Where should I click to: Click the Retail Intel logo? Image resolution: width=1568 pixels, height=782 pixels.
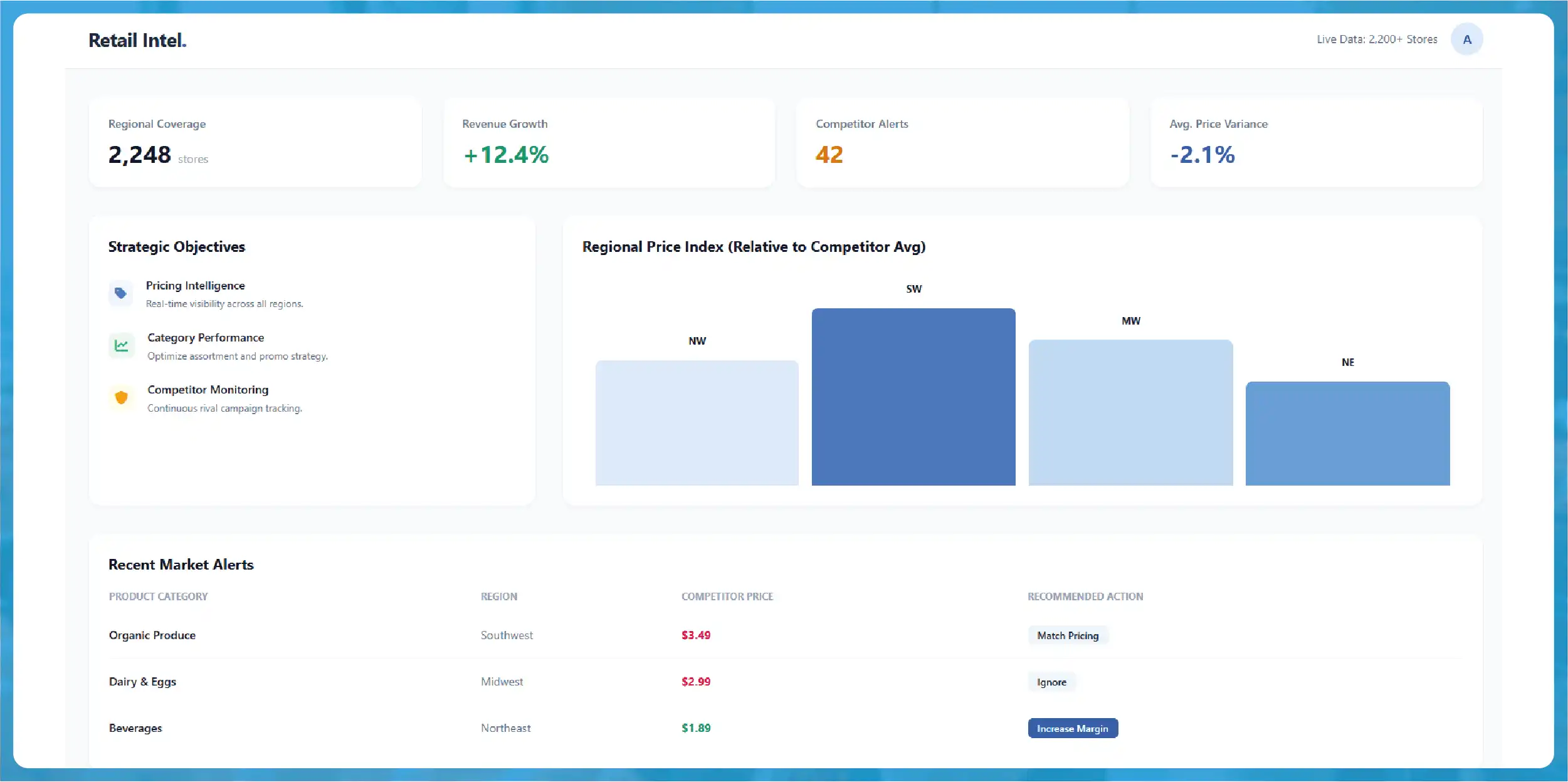point(137,40)
